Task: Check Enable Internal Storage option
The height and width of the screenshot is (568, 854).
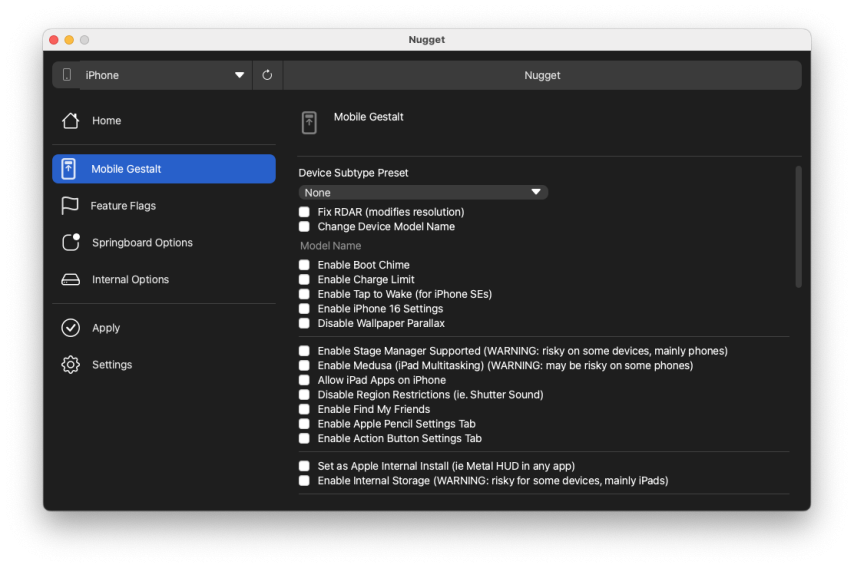Action: [x=304, y=481]
